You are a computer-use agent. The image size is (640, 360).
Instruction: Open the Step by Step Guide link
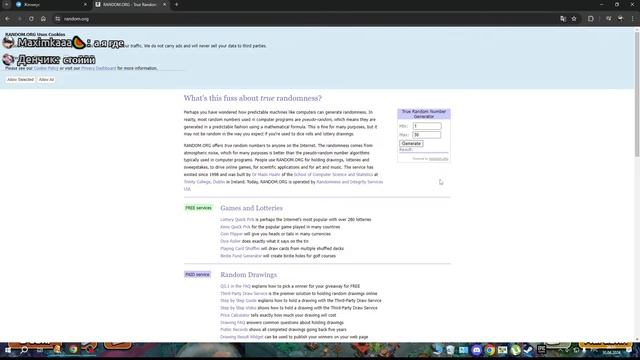coord(238,301)
